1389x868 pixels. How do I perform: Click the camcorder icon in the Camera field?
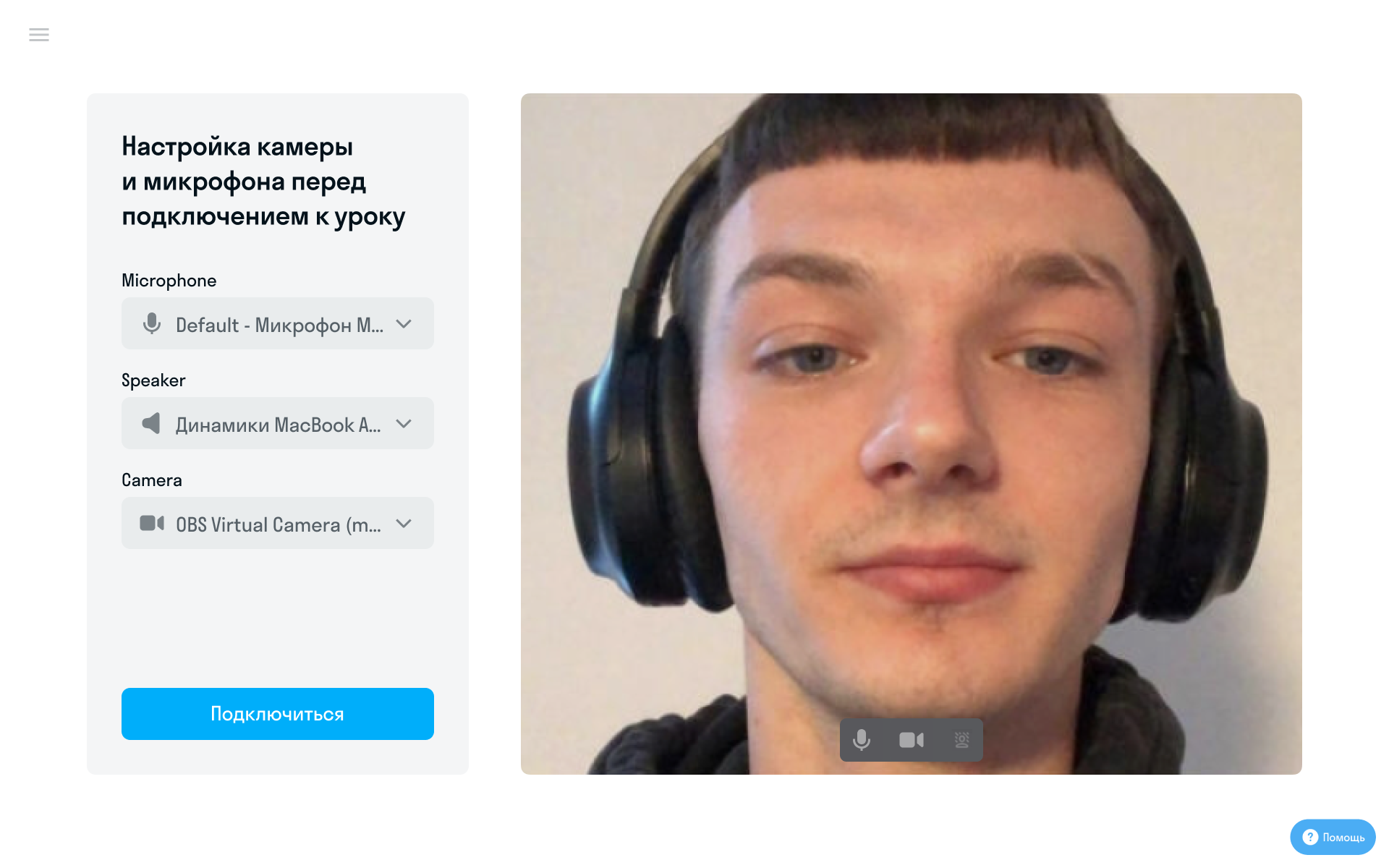pyautogui.click(x=152, y=523)
